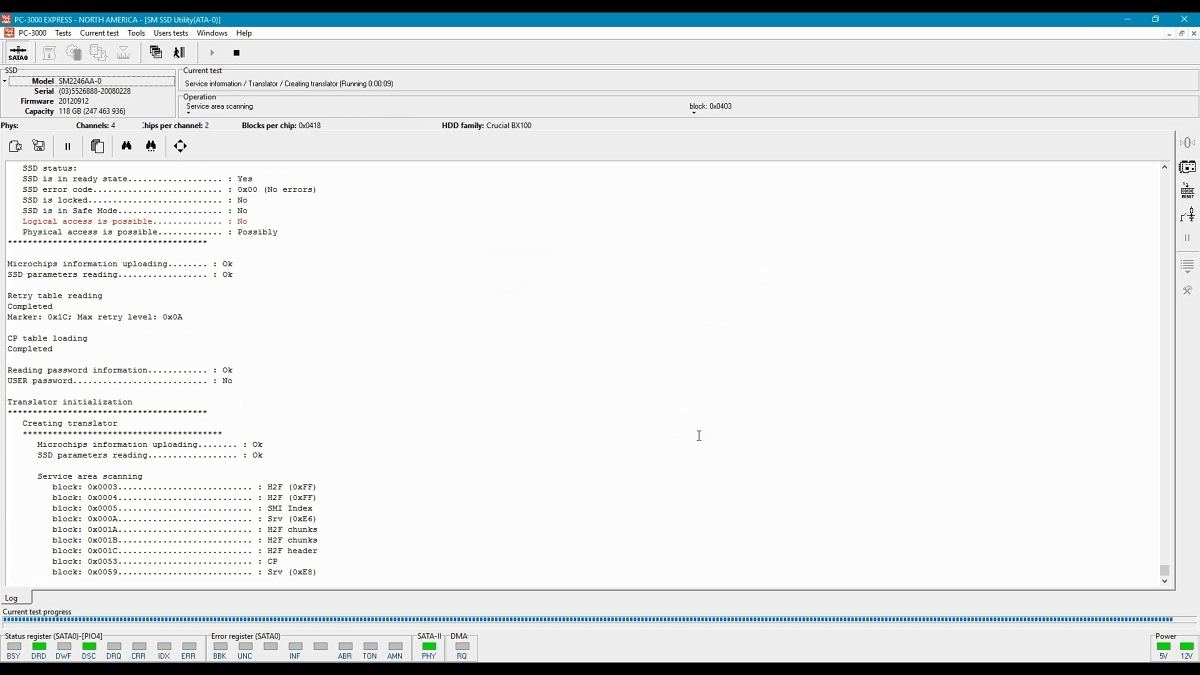Screen dimensions: 1200x675
Task: Click the log scrollbar up arrow
Action: point(1164,167)
